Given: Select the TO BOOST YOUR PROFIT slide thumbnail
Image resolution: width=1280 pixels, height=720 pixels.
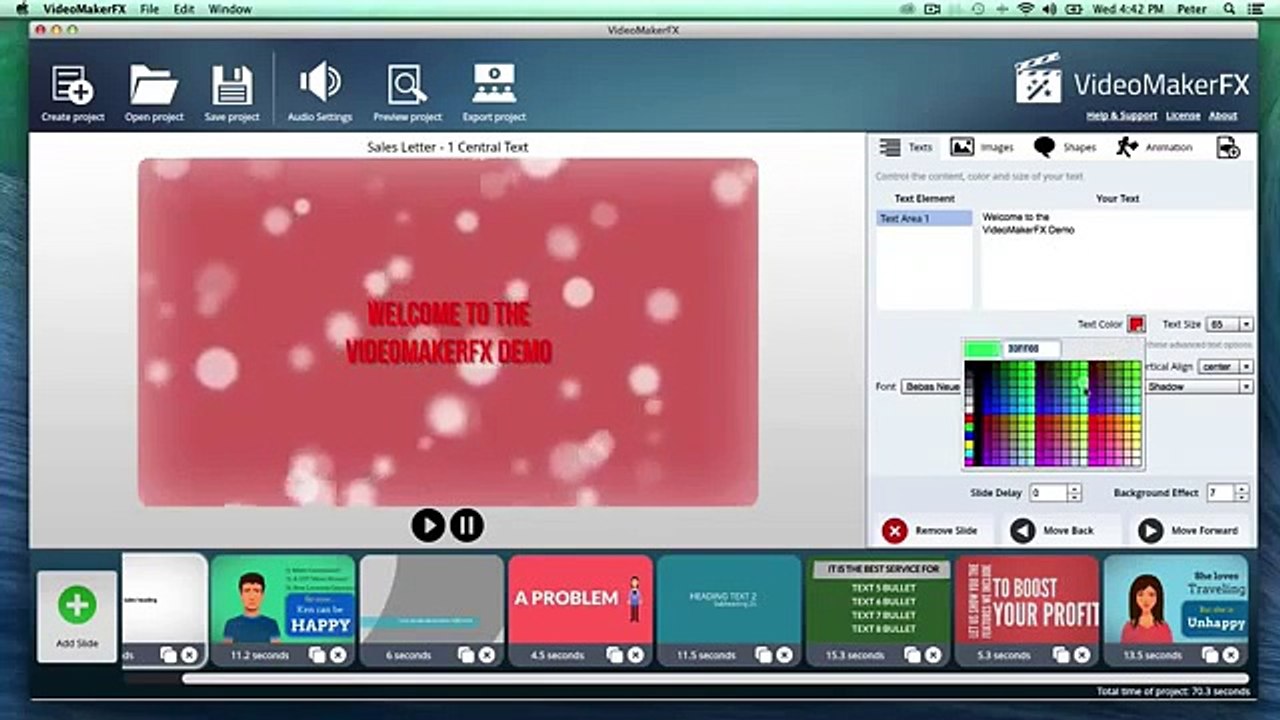Looking at the screenshot, I should click(x=1027, y=599).
